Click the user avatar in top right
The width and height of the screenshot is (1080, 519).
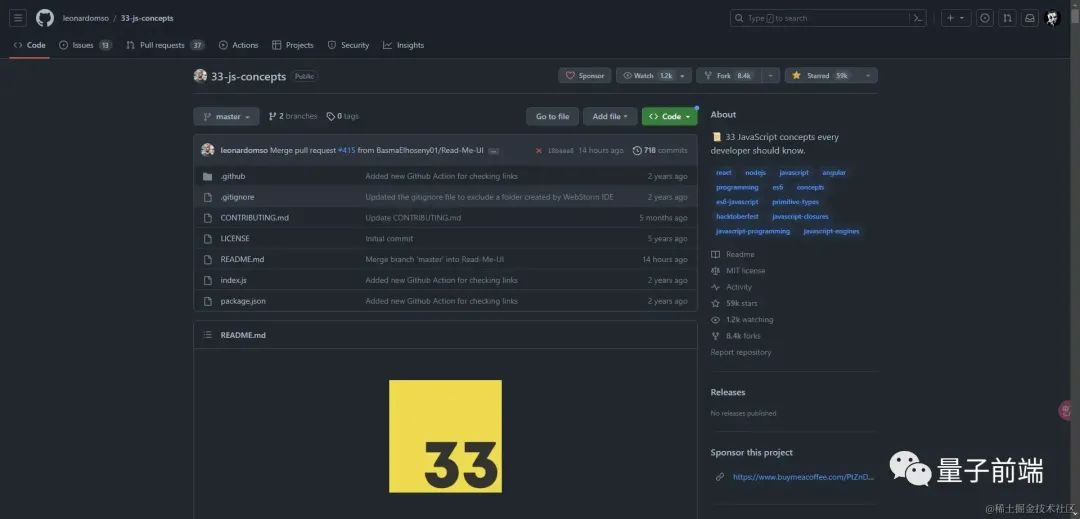click(1053, 18)
